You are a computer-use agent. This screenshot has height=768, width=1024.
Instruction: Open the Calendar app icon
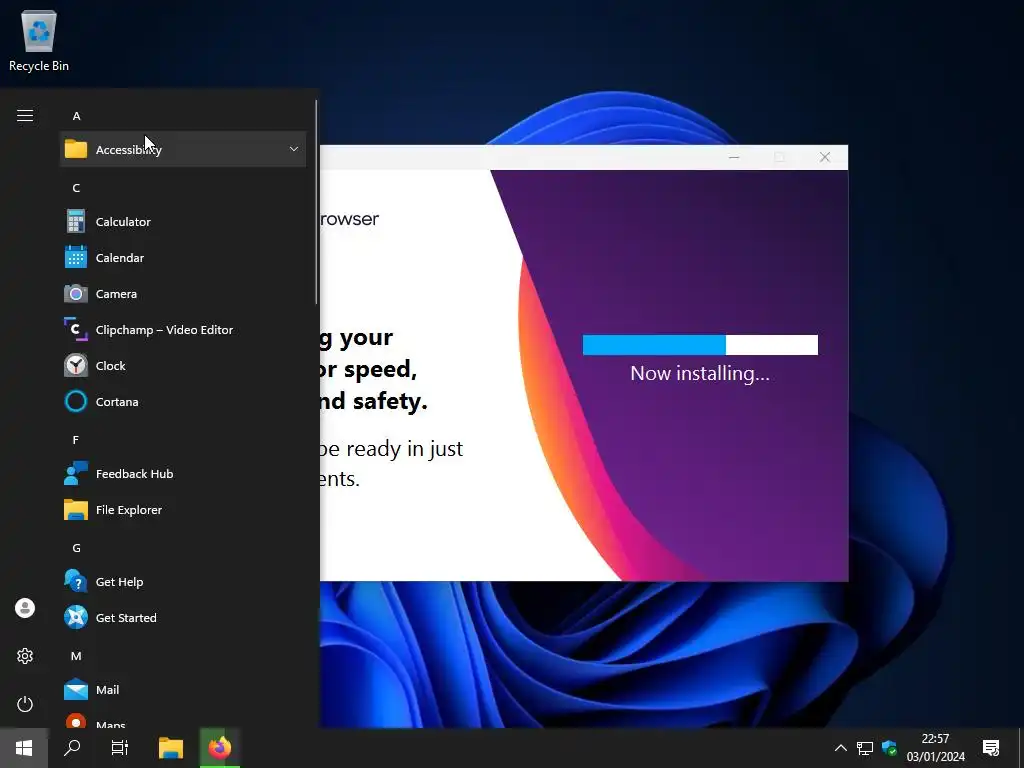pyautogui.click(x=76, y=257)
